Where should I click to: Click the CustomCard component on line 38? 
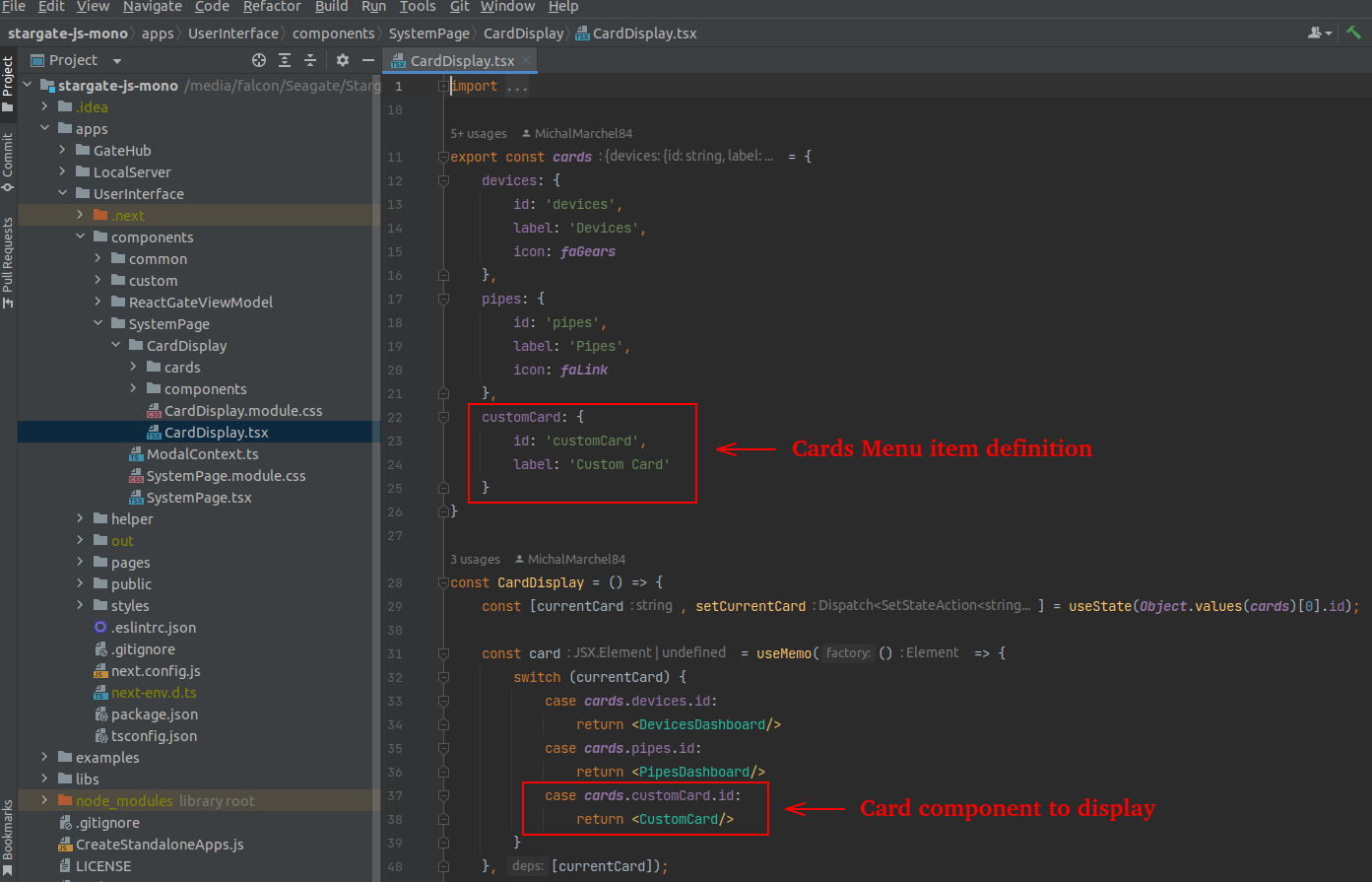click(x=679, y=819)
